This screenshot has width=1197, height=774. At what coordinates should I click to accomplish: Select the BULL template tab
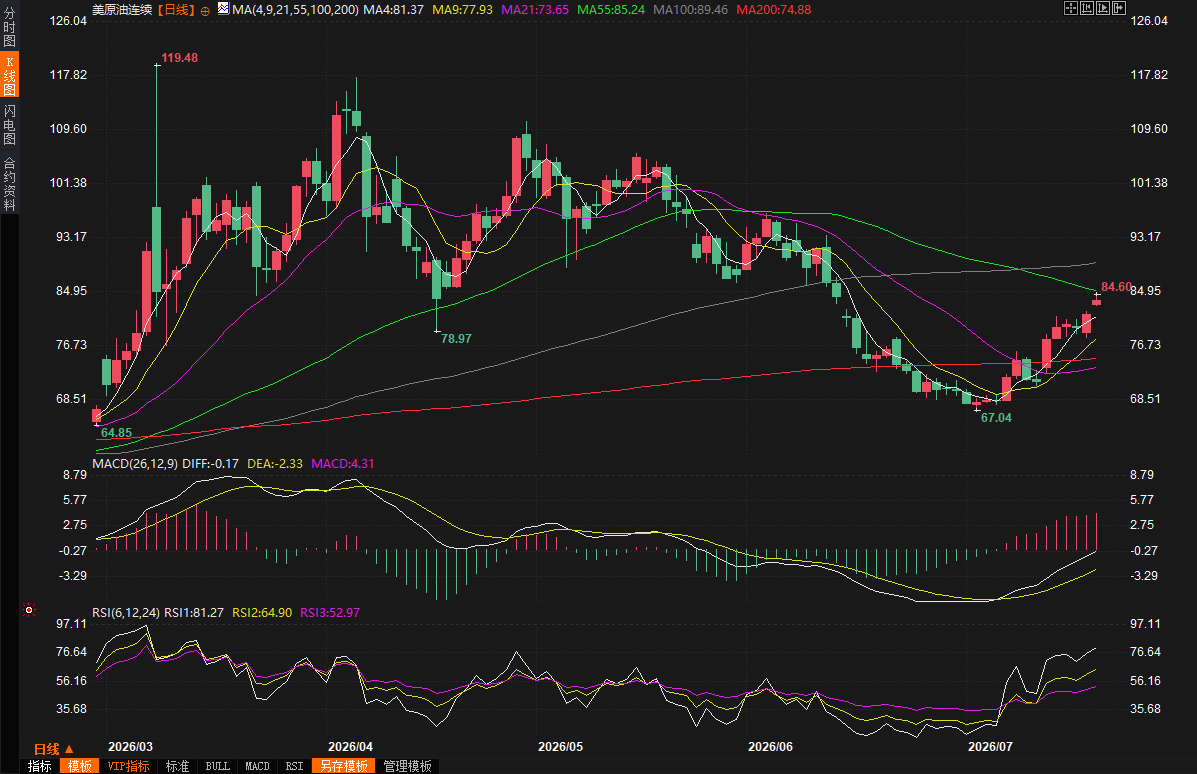[218, 766]
